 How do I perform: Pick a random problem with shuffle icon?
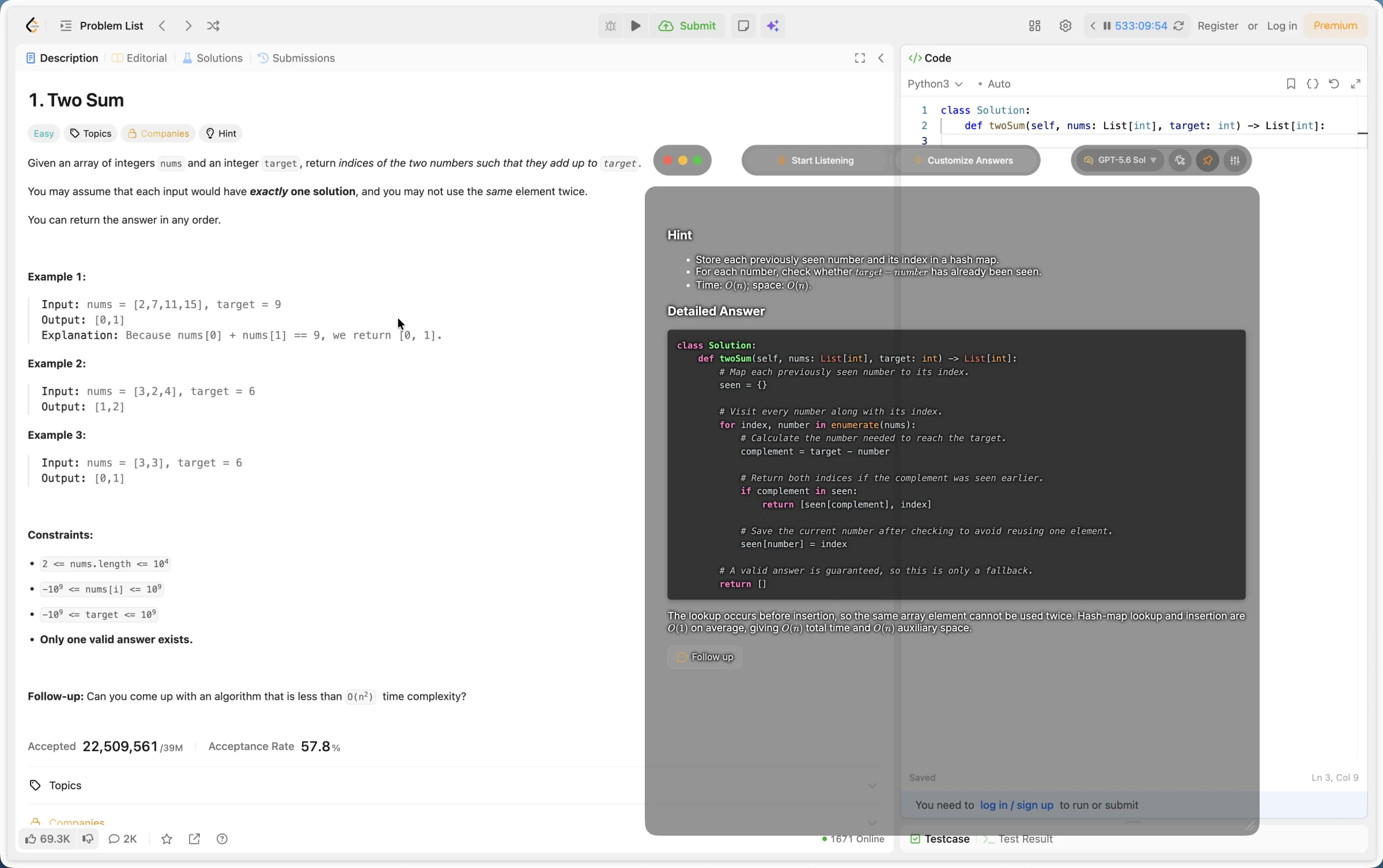[x=213, y=25]
